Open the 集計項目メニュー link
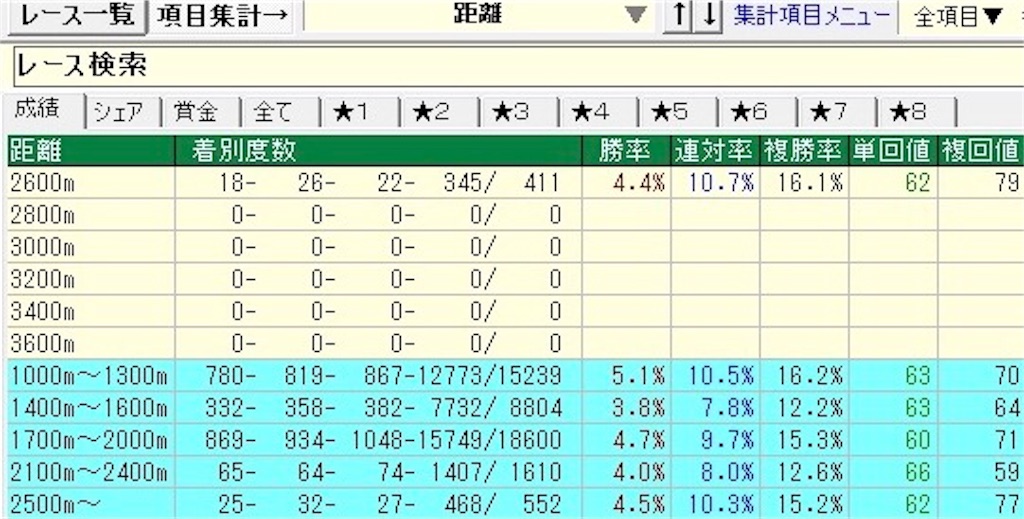The image size is (1024, 519). point(812,16)
